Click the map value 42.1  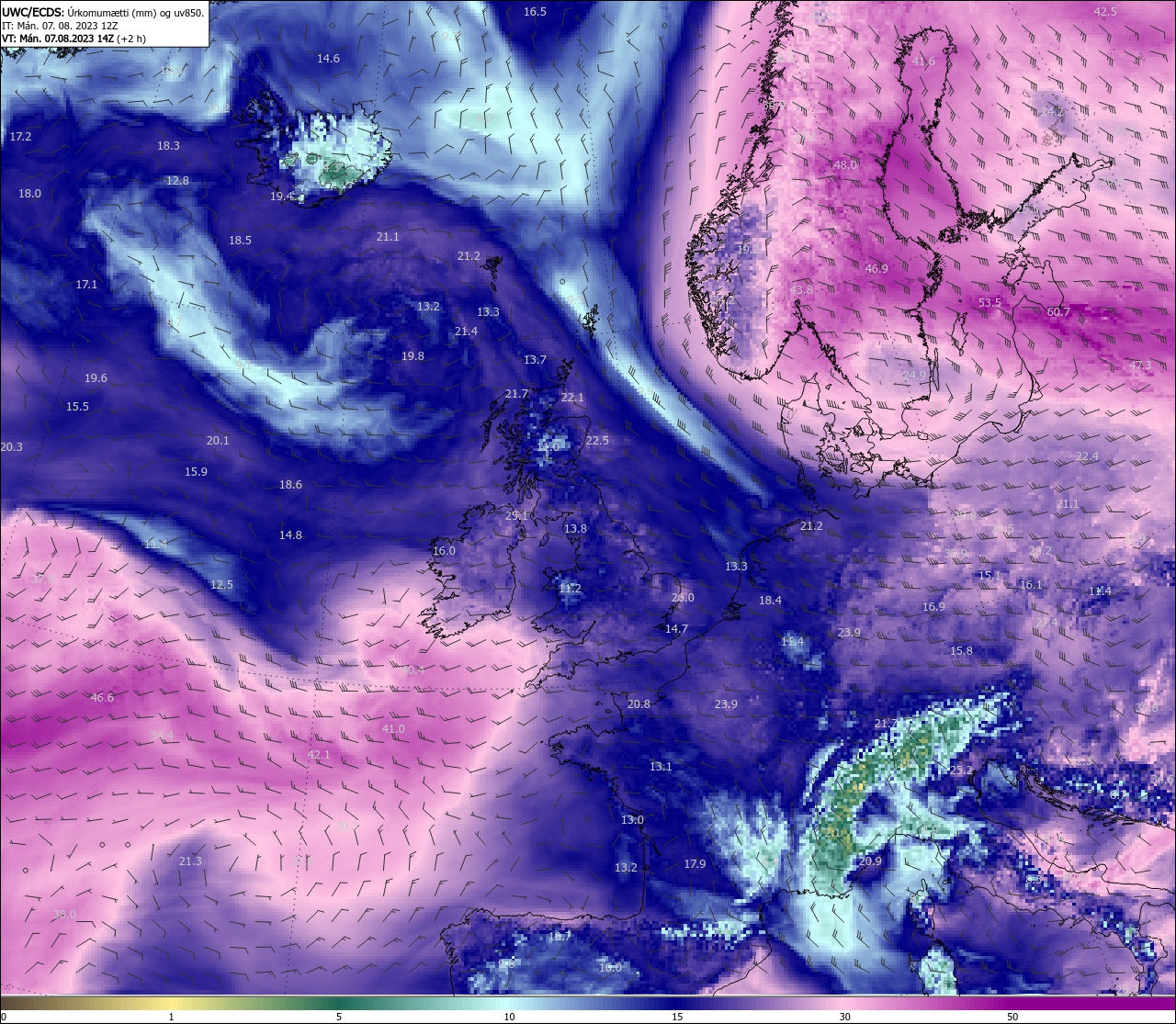tap(318, 755)
